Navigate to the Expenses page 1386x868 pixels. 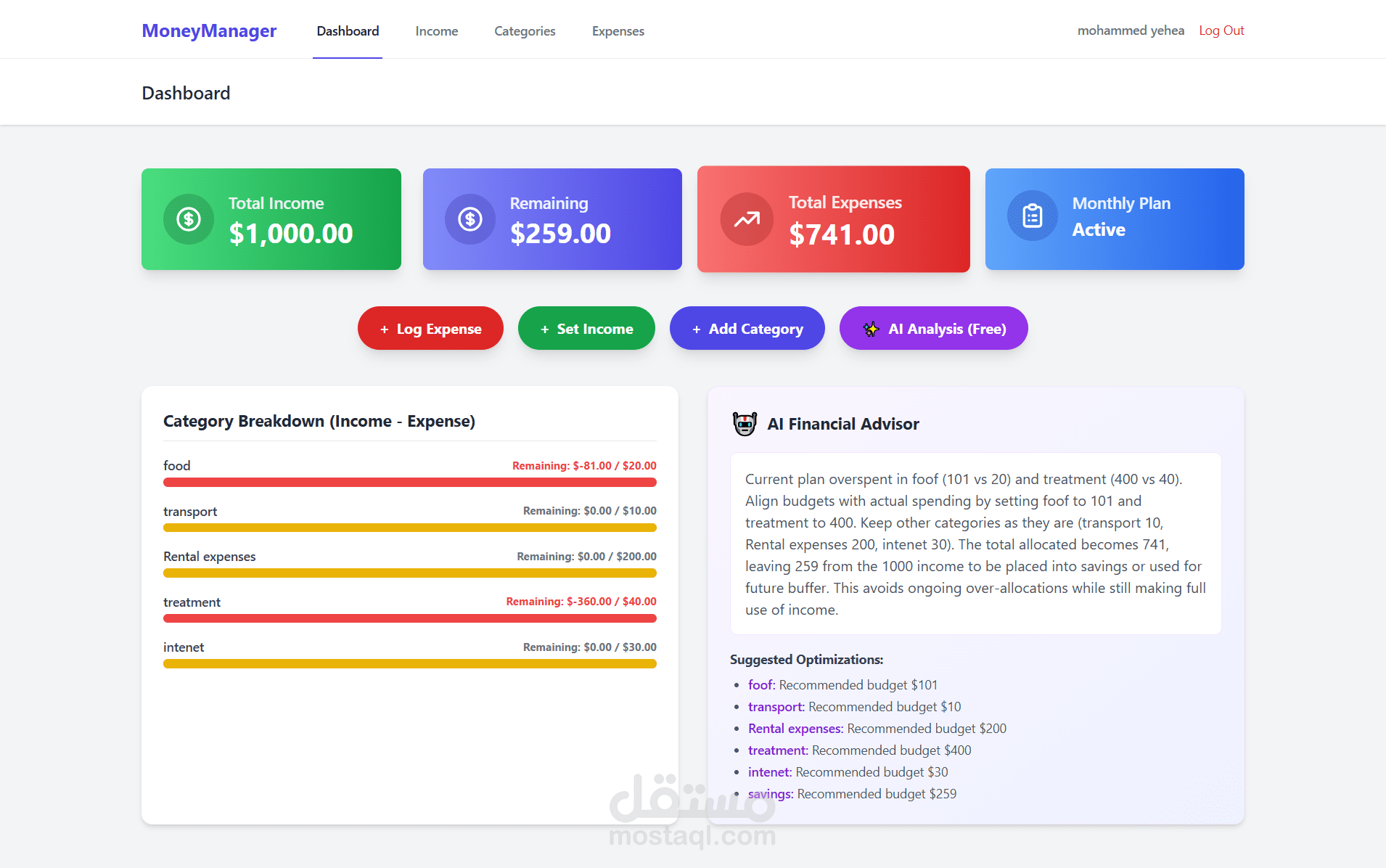618,30
